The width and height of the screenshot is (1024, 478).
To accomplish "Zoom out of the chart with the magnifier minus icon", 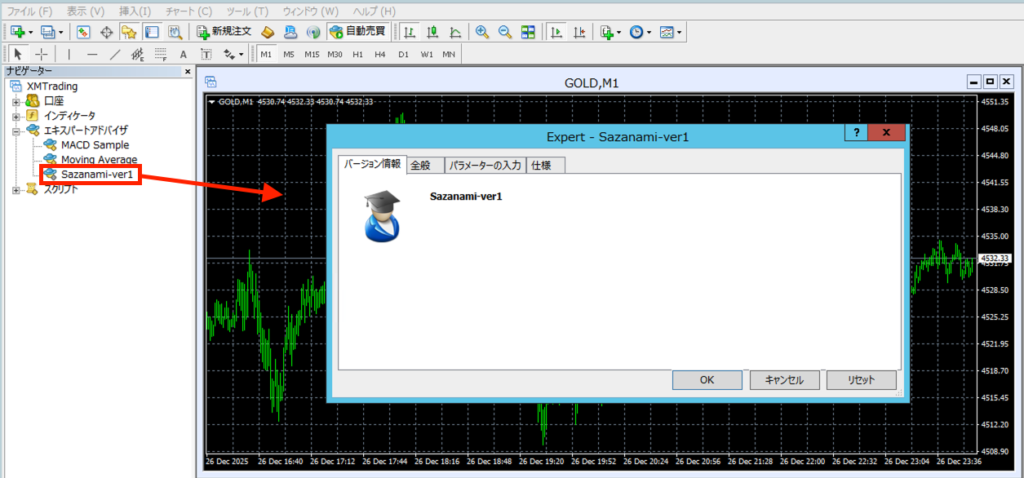I will (504, 32).
